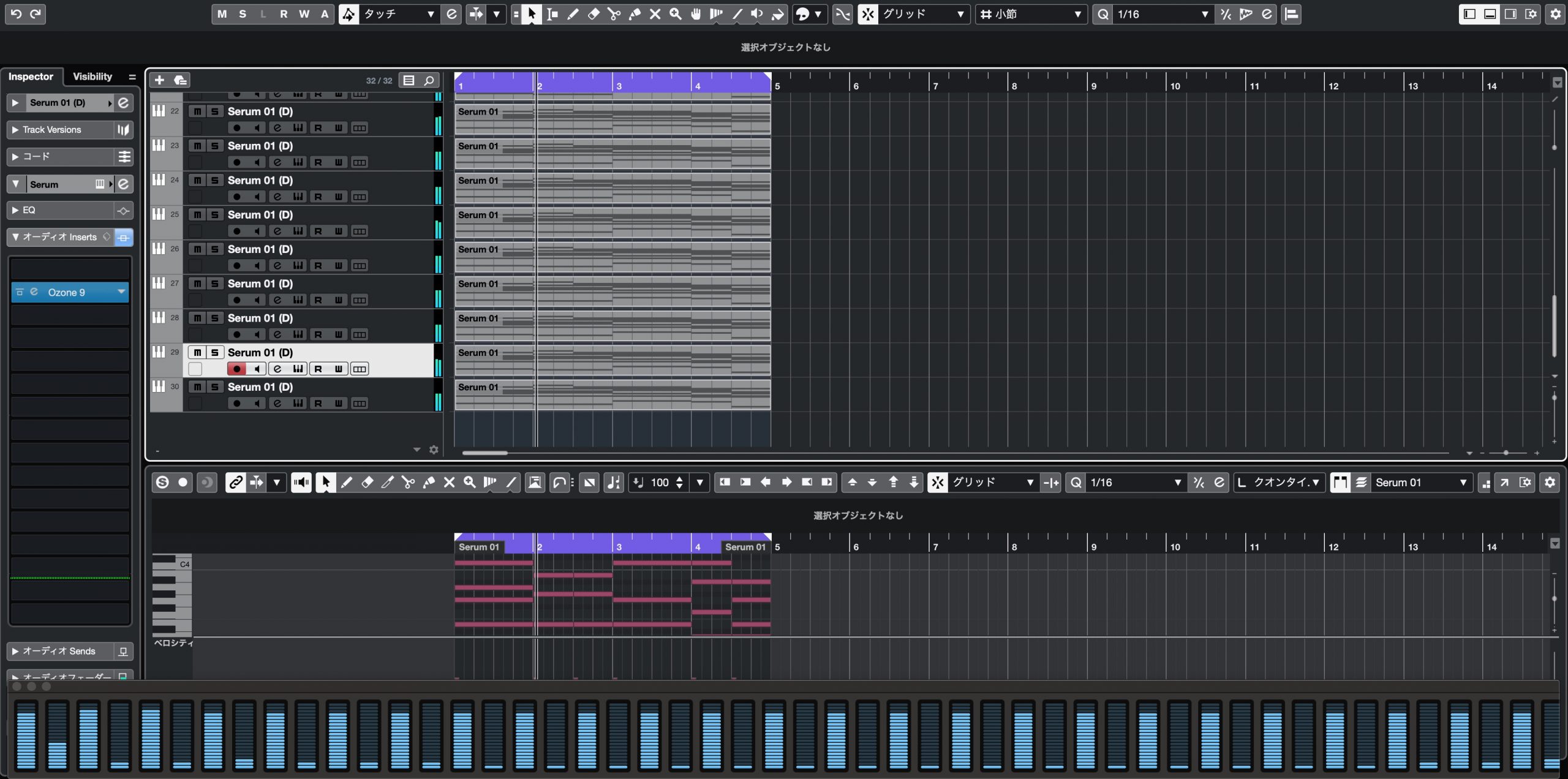Expand the コード inspector section
This screenshot has width=1568, height=779.
(x=15, y=157)
